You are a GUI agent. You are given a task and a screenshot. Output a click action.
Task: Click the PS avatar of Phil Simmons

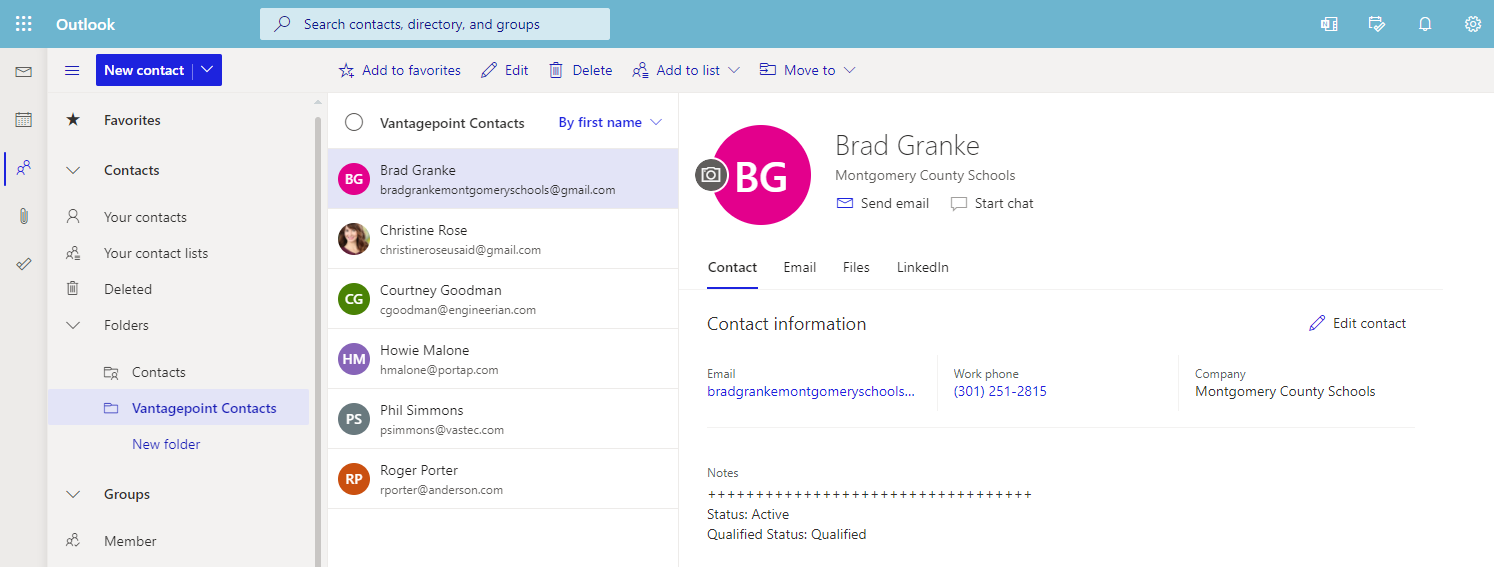tap(354, 419)
